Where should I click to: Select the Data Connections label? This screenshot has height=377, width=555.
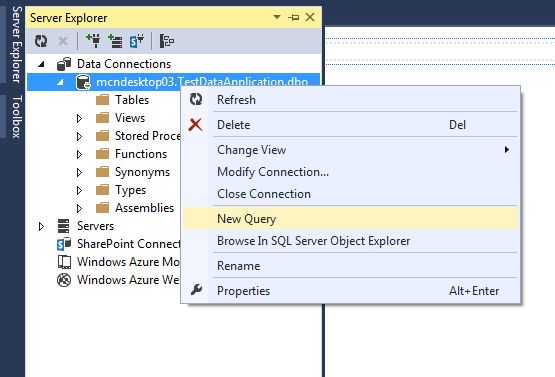coord(124,64)
